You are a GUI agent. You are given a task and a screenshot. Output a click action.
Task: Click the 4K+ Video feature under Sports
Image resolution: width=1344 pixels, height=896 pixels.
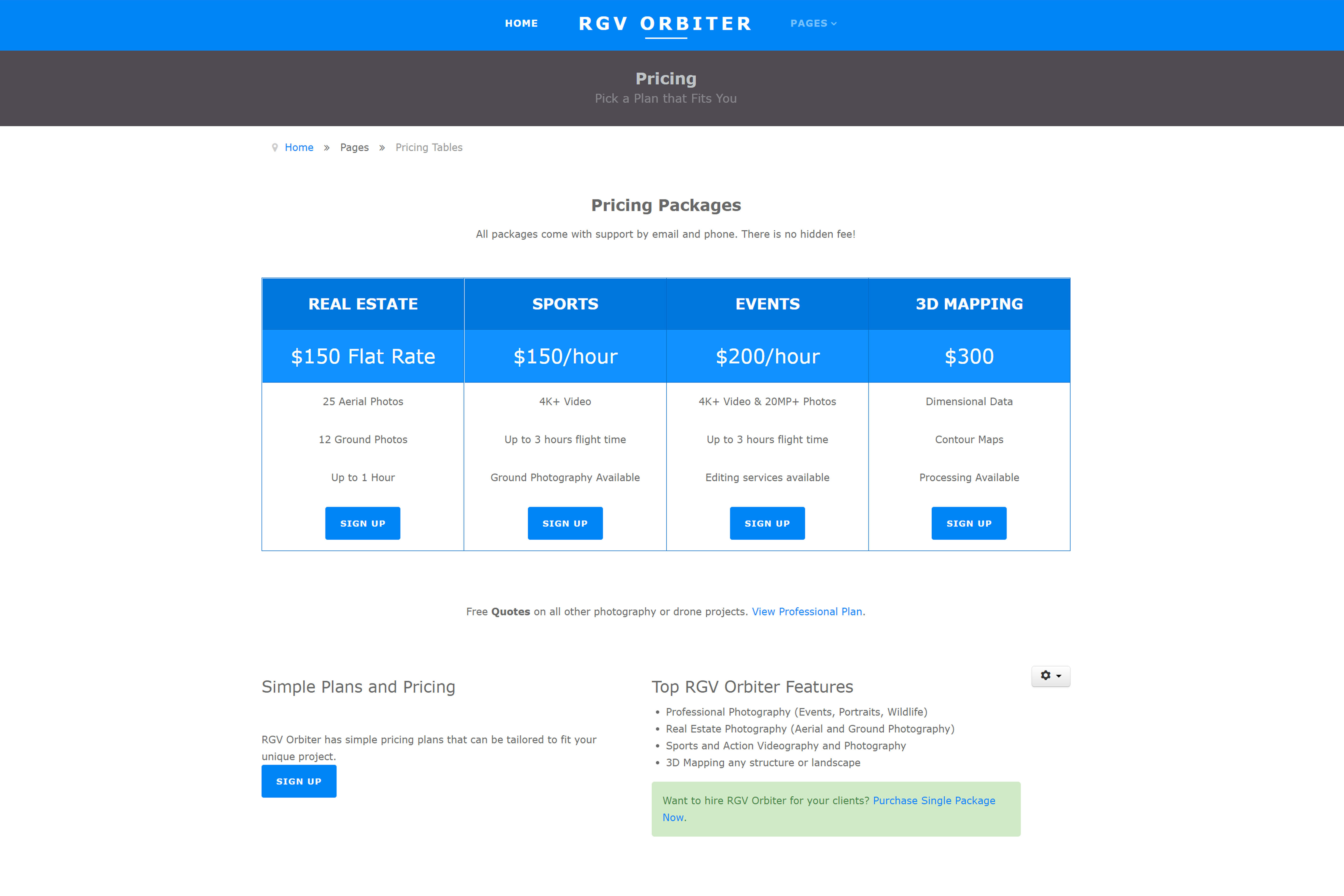[x=565, y=402]
